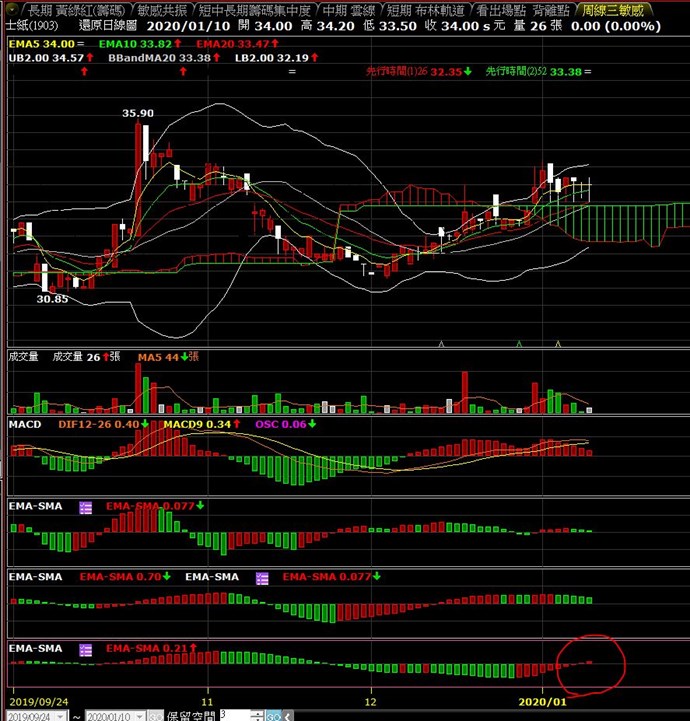The width and height of the screenshot is (690, 721).
Task: Open EMA-SMA 0.077 indicator settings icon
Action: [86, 507]
